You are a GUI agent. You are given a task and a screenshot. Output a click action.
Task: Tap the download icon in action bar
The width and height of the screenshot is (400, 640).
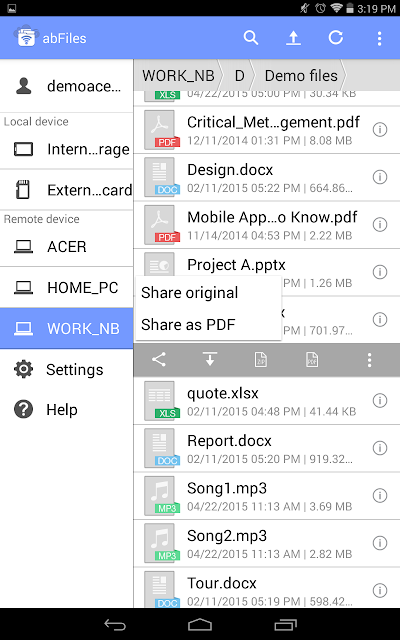pos(210,360)
